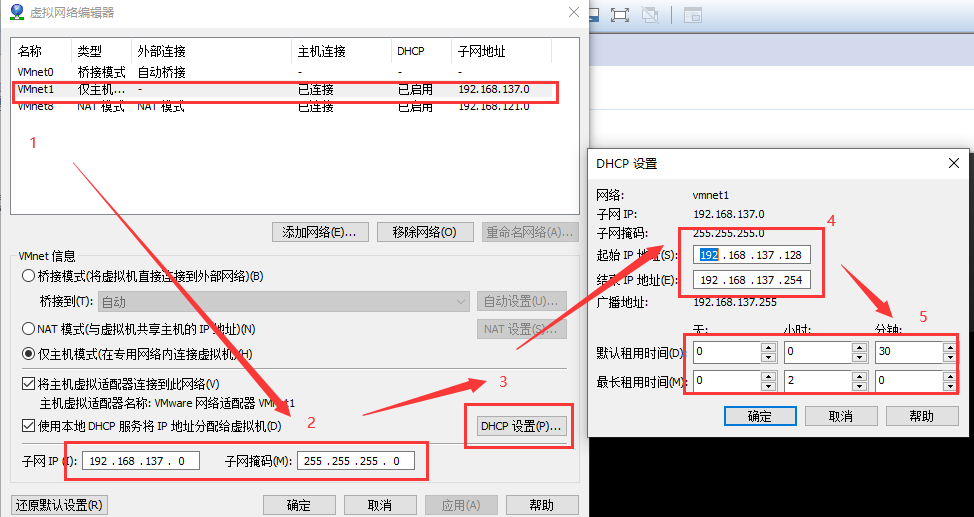Click 确定 in Virtual Network Editor

299,505
